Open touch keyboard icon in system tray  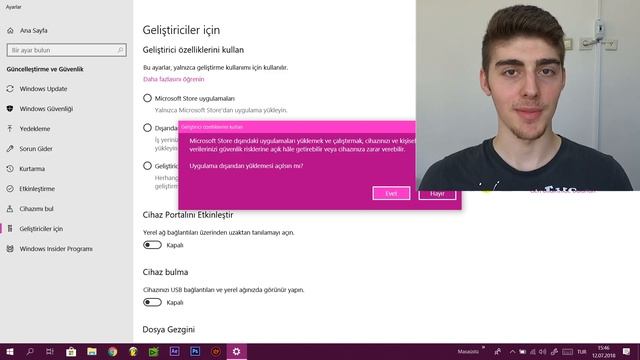pyautogui.click(x=567, y=351)
